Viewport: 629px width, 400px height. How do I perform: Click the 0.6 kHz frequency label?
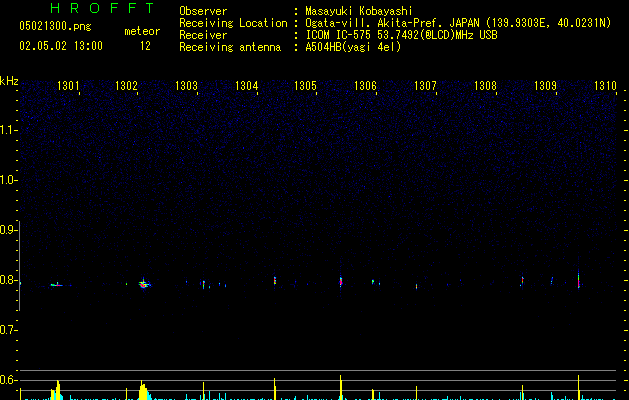coord(8,380)
